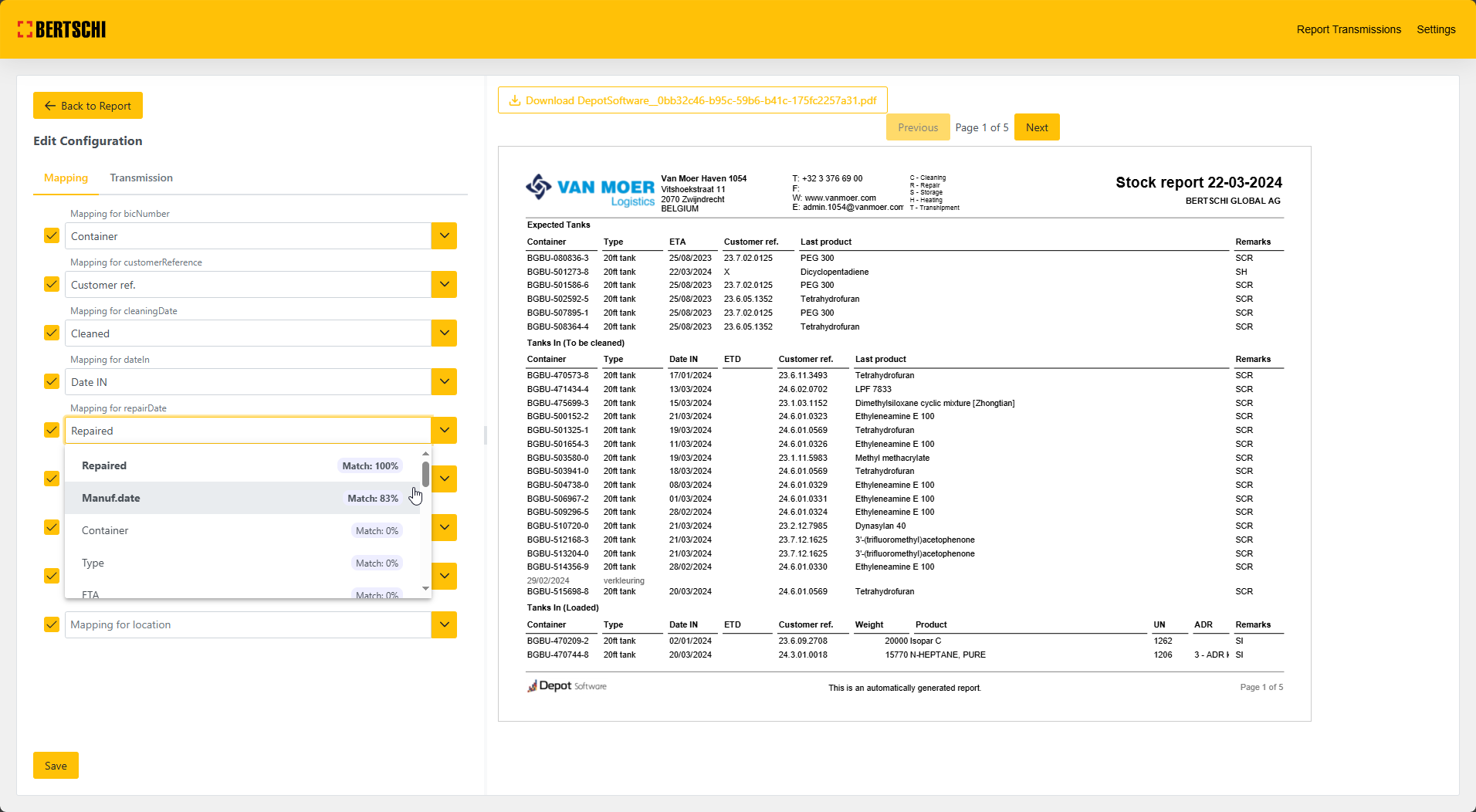Click the PDF download icon
The image size is (1476, 812).
tap(515, 100)
